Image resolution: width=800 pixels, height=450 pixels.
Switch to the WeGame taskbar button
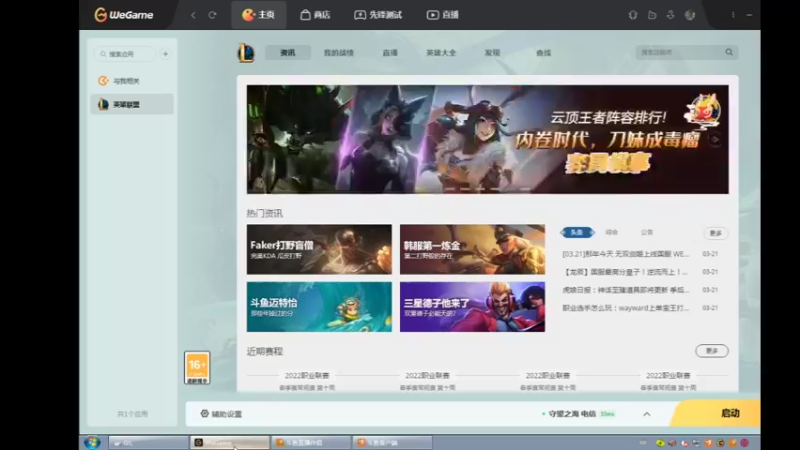[x=230, y=442]
